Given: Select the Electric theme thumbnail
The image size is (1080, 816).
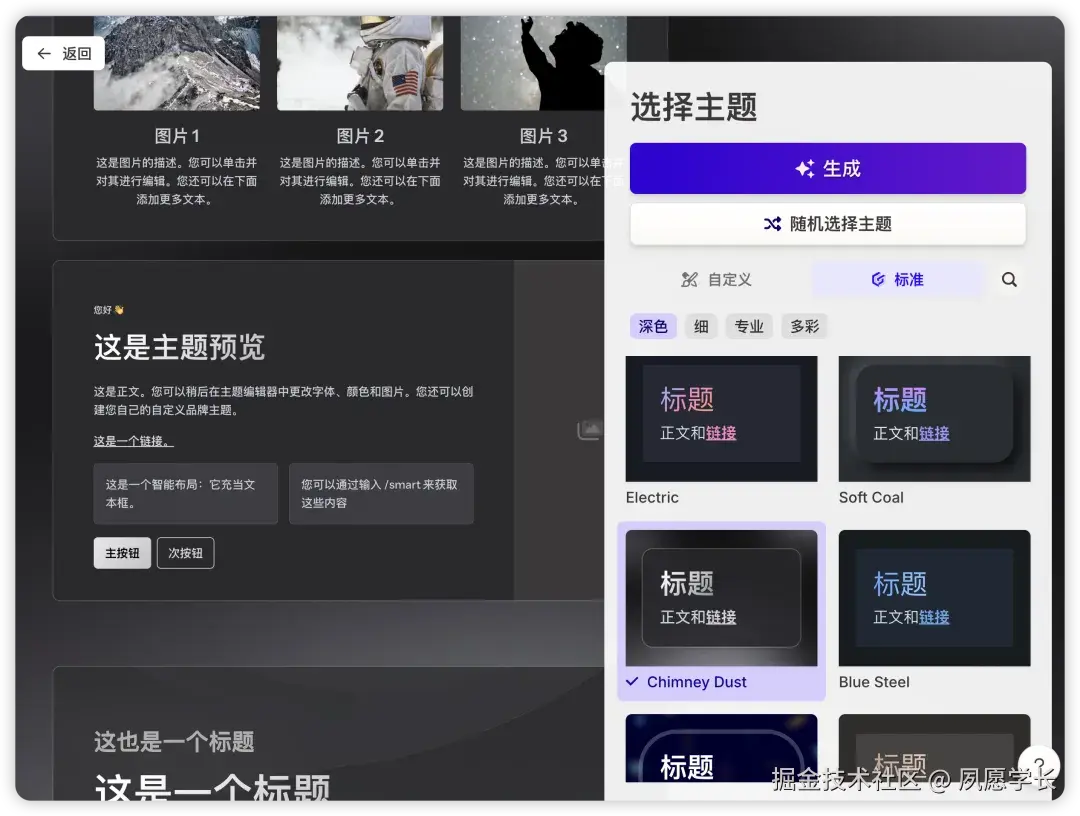Looking at the screenshot, I should point(721,418).
